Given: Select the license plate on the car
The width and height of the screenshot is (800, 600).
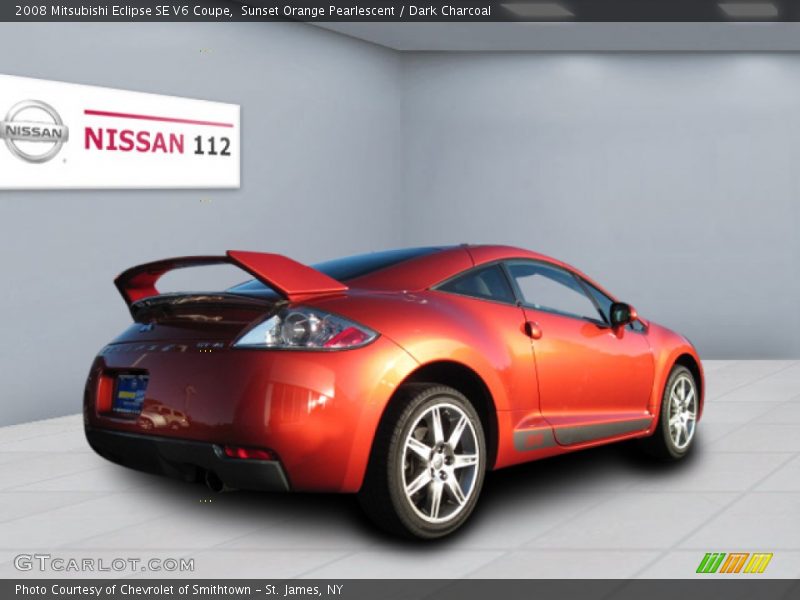Looking at the screenshot, I should 131,395.
